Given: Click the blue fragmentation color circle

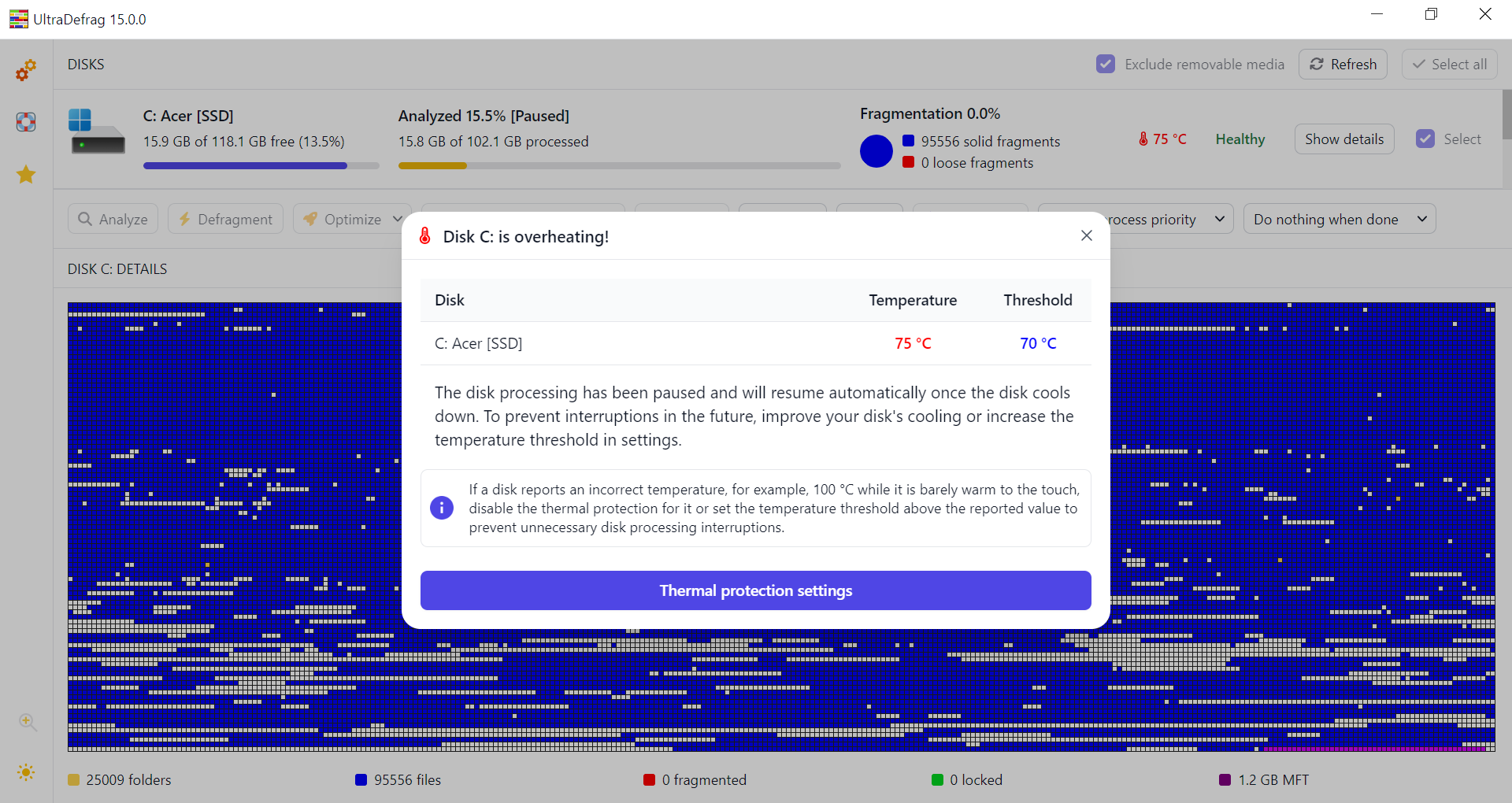Looking at the screenshot, I should pos(876,151).
